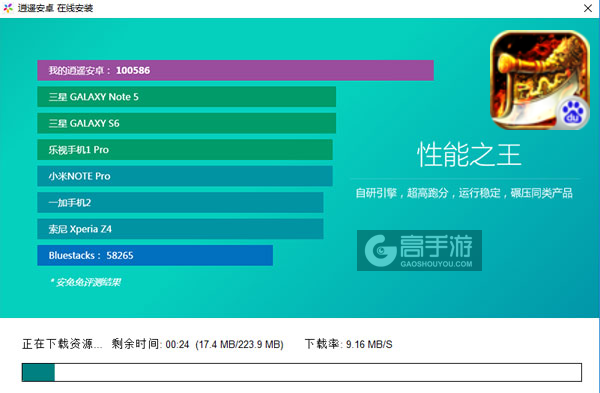Click the installer logo icon in title bar
The width and height of the screenshot is (600, 393).
coord(8,8)
